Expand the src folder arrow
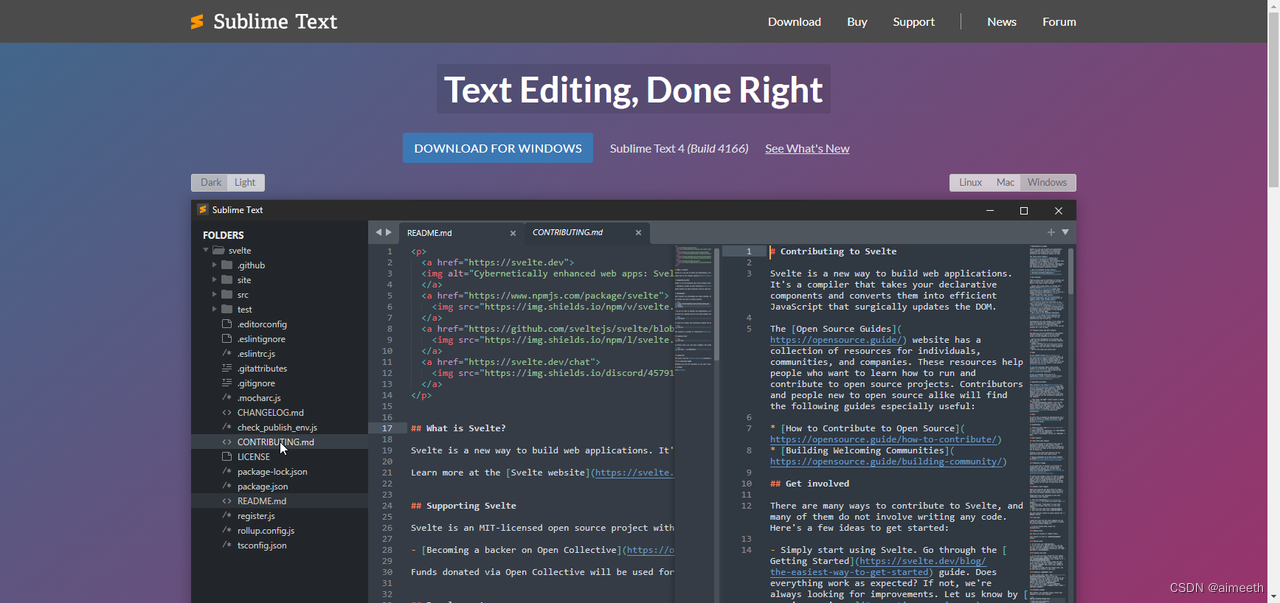The image size is (1280, 603). tap(214, 295)
